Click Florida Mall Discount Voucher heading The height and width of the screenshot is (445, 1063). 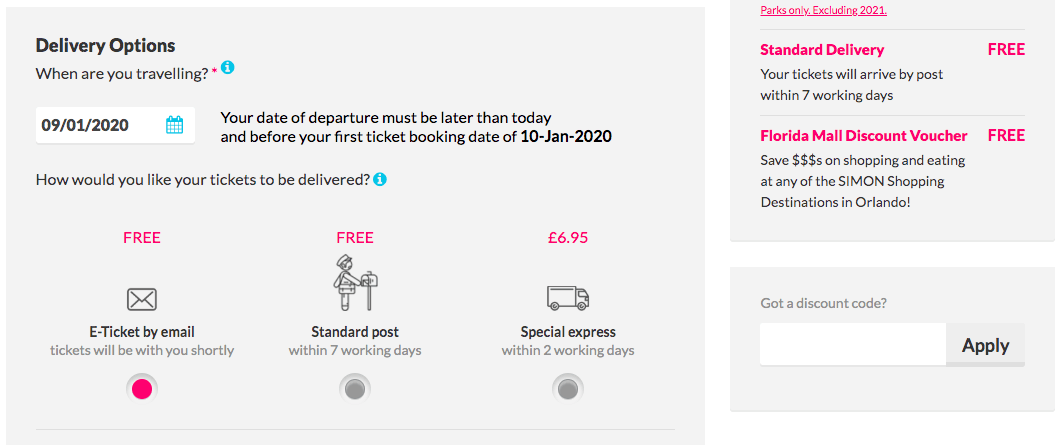(x=864, y=136)
